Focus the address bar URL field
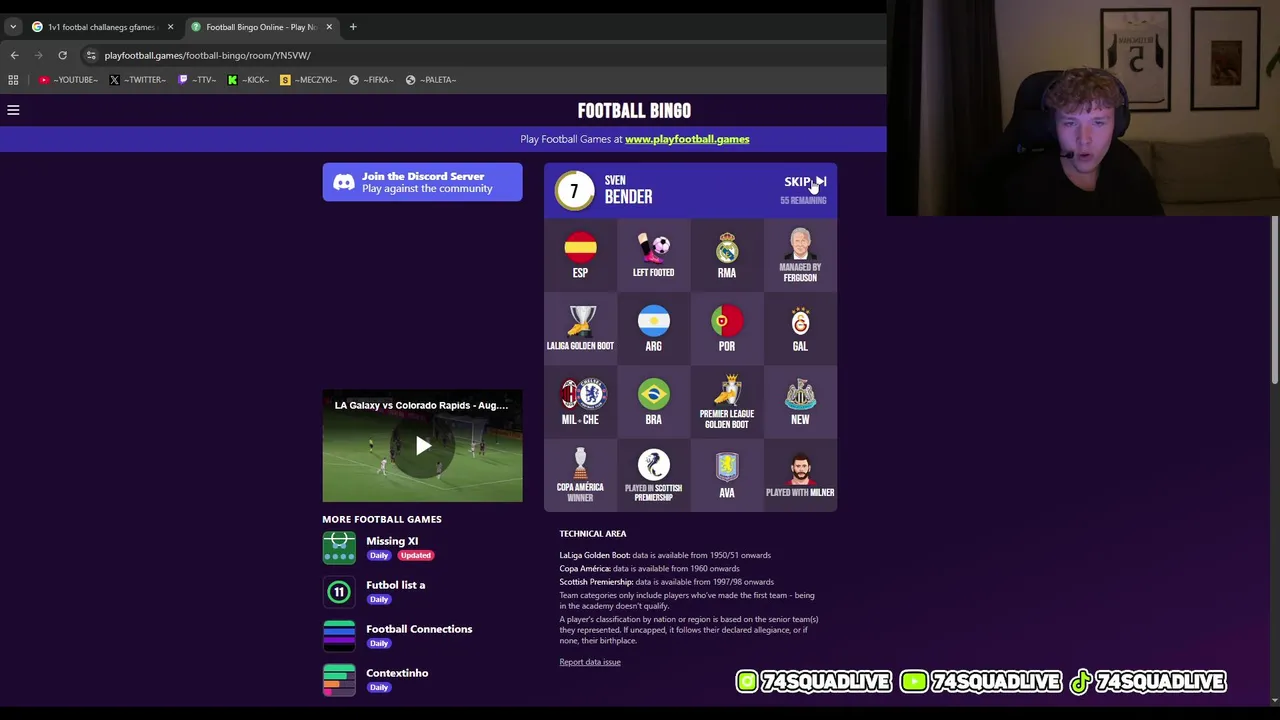This screenshot has height=720, width=1280. (480, 55)
